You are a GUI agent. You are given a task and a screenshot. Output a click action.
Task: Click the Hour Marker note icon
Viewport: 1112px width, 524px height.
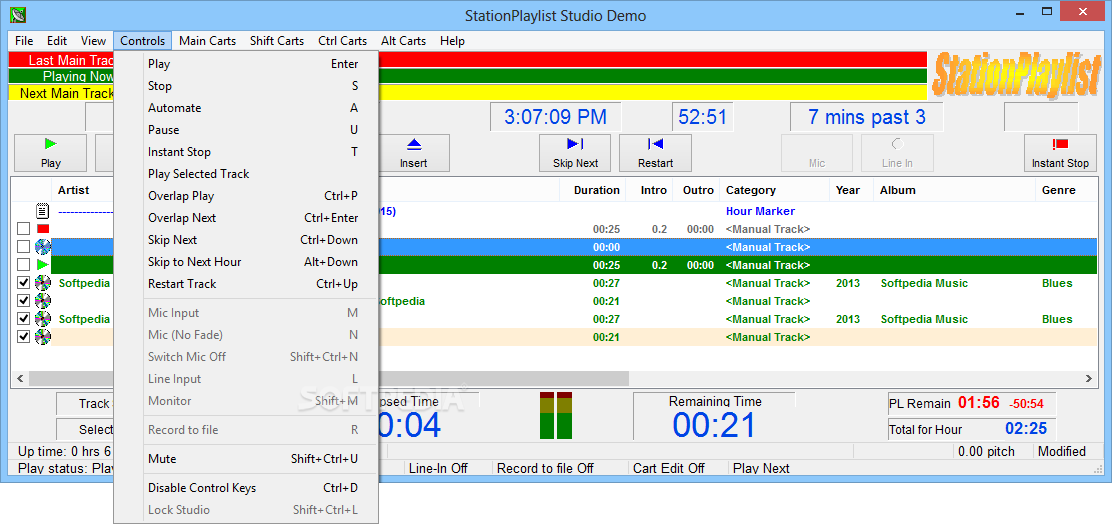(43, 211)
